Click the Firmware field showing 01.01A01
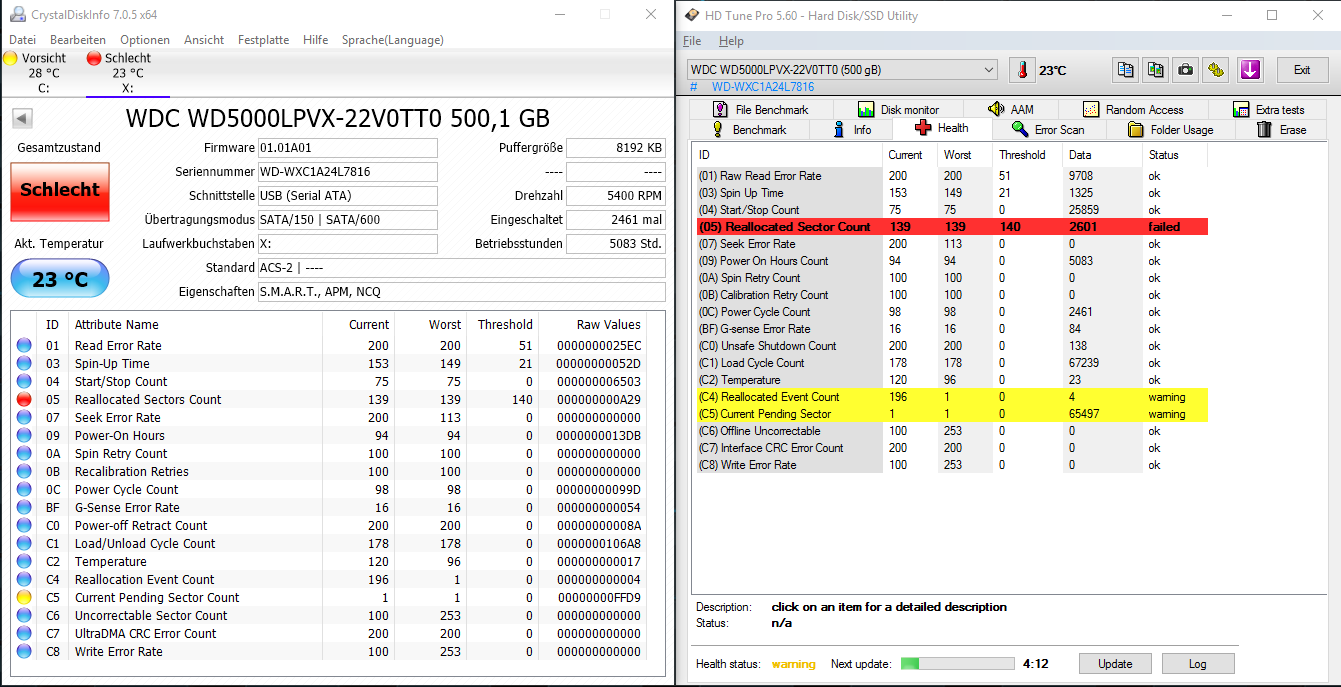 [347, 148]
